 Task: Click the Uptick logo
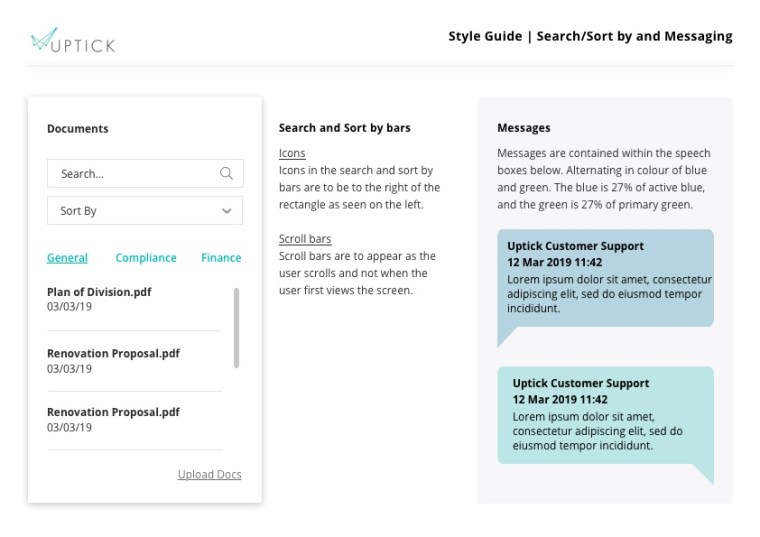click(x=73, y=41)
